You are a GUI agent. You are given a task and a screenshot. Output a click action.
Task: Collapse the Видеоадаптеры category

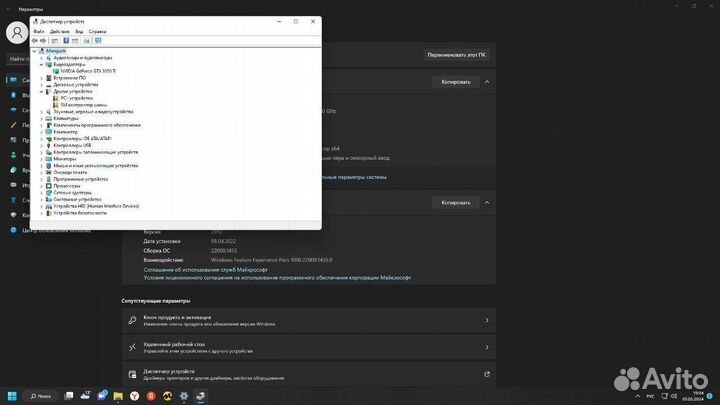point(41,65)
